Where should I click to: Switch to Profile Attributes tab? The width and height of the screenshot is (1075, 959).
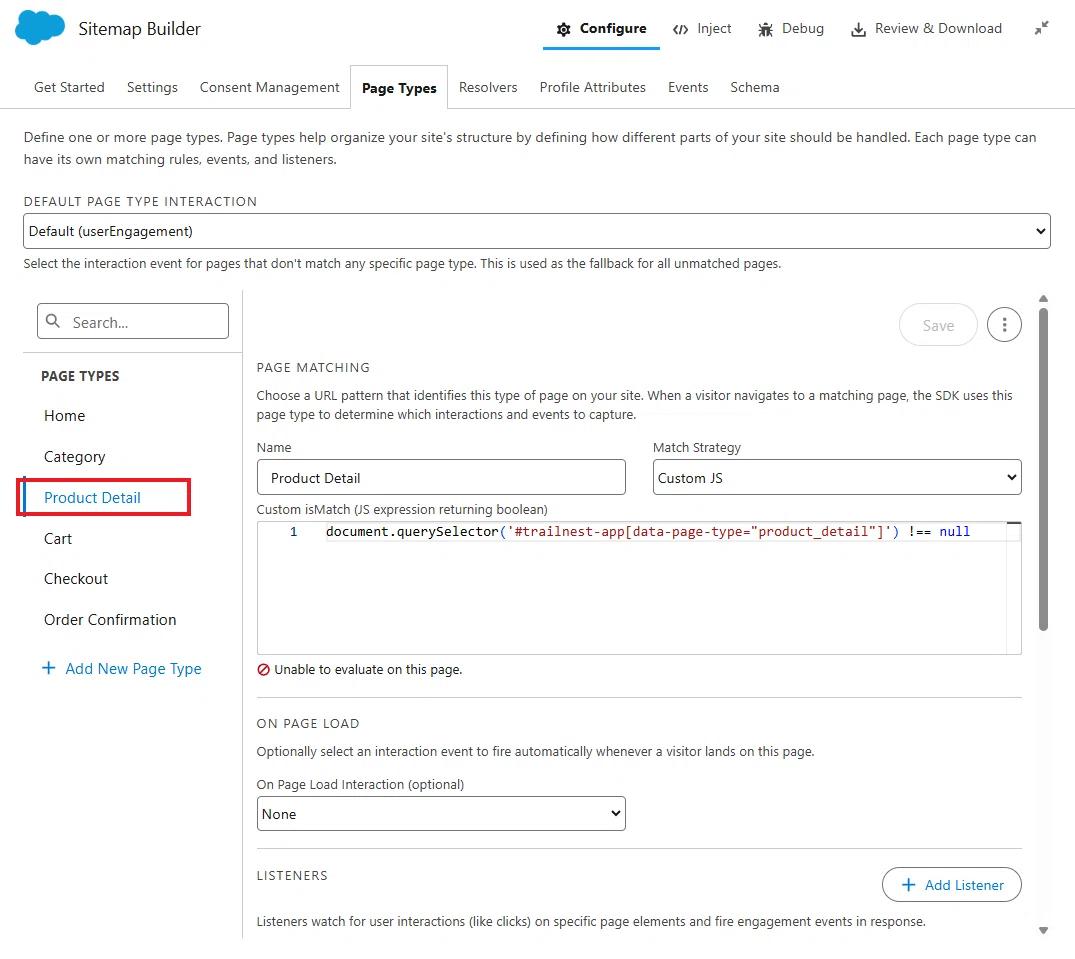tap(592, 87)
